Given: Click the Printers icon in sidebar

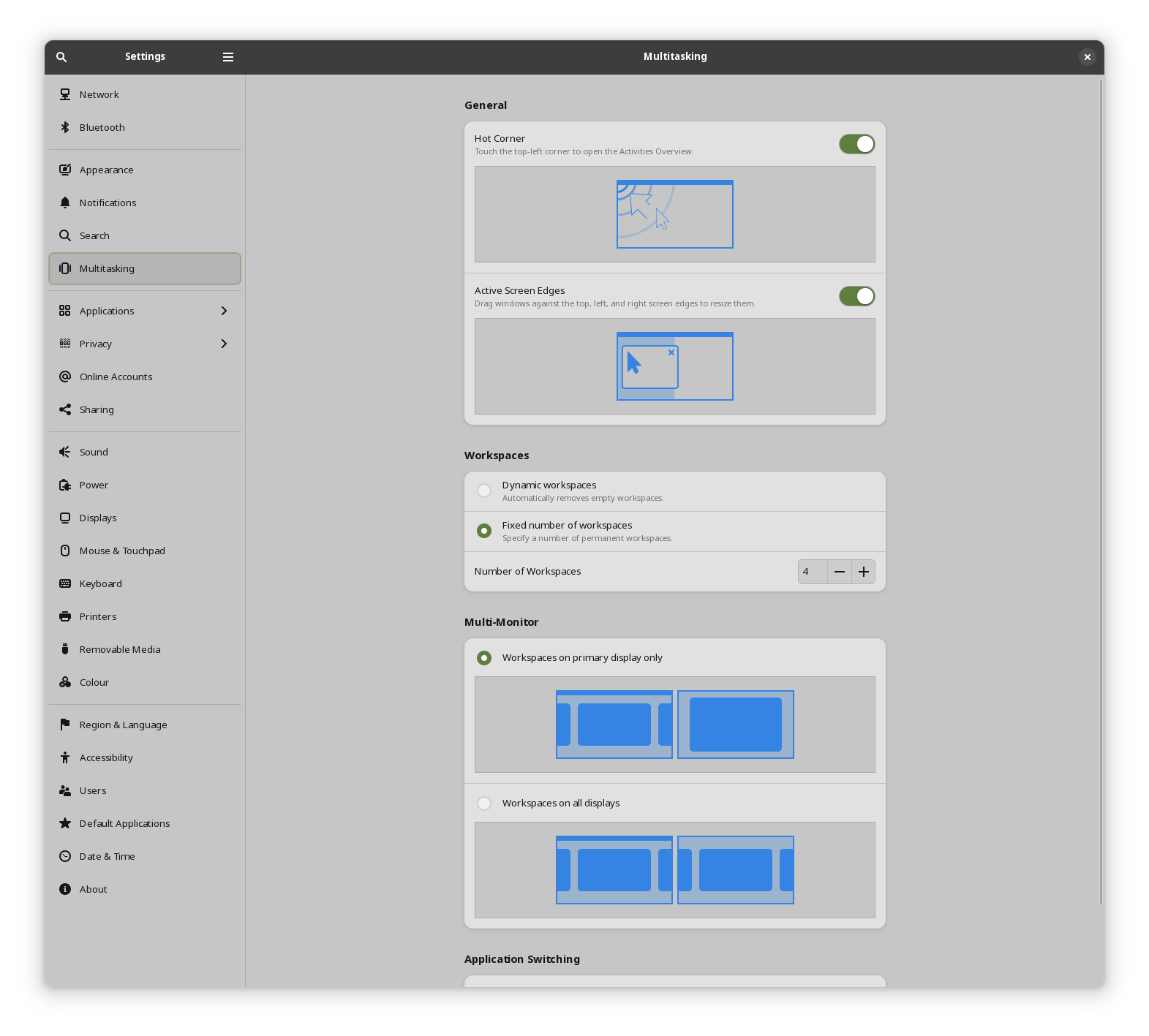Looking at the screenshot, I should [65, 616].
